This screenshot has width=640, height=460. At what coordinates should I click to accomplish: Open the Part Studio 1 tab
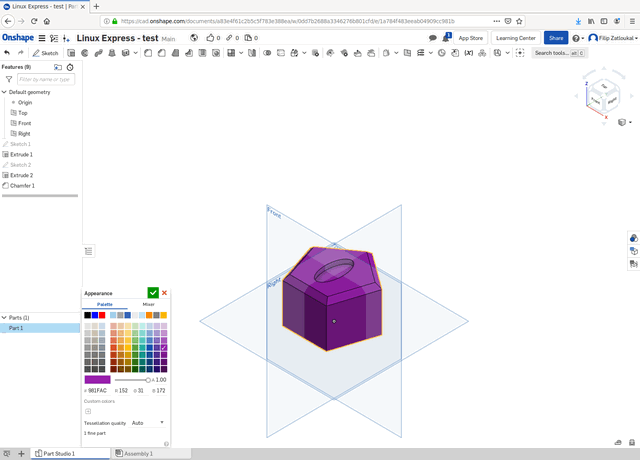(71, 453)
